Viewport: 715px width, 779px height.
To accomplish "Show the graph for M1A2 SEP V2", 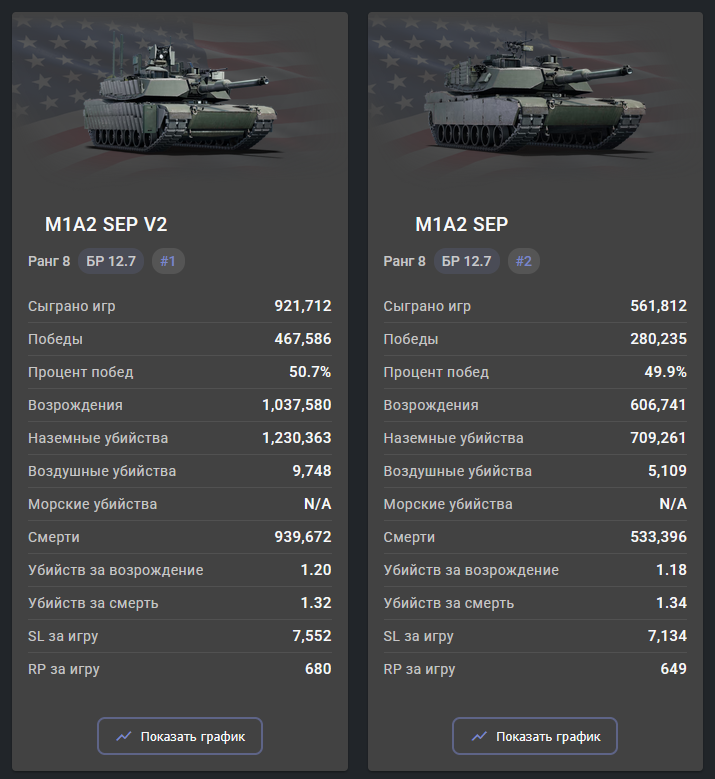I will point(180,736).
